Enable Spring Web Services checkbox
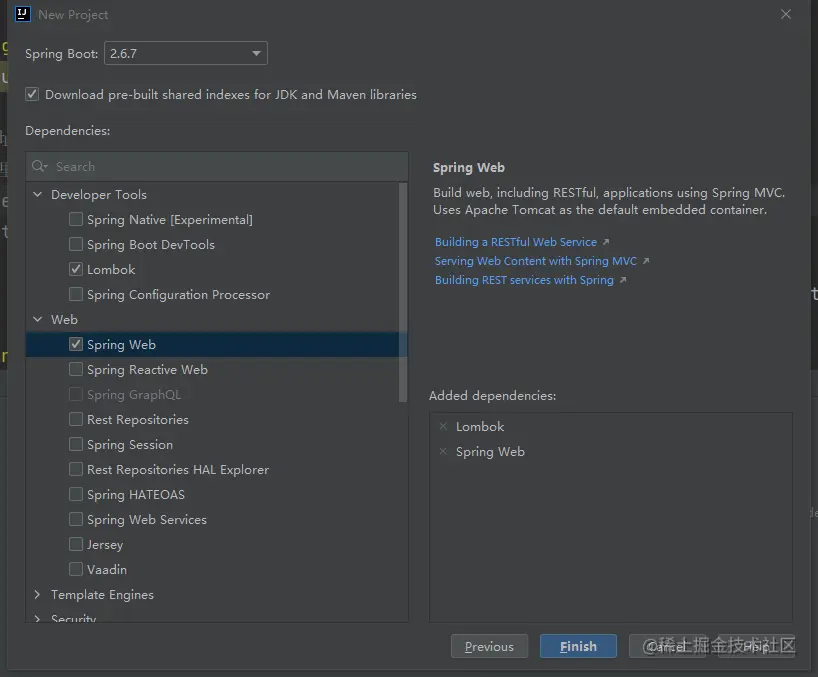The width and height of the screenshot is (818, 677). point(76,519)
